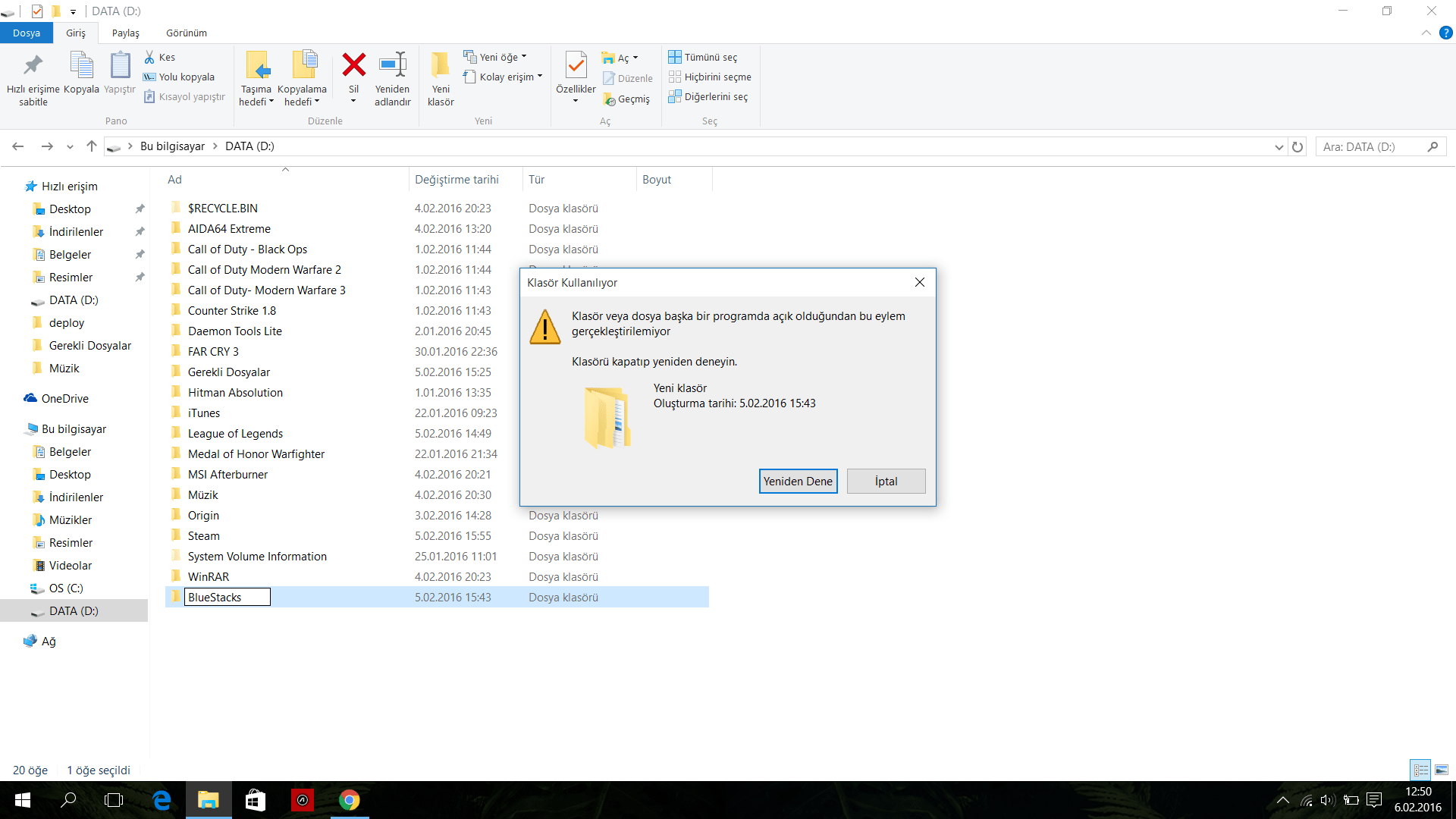Screen dimensions: 1456x819
Task: Click the Yeni klasör ribbon icon
Action: click(x=440, y=65)
